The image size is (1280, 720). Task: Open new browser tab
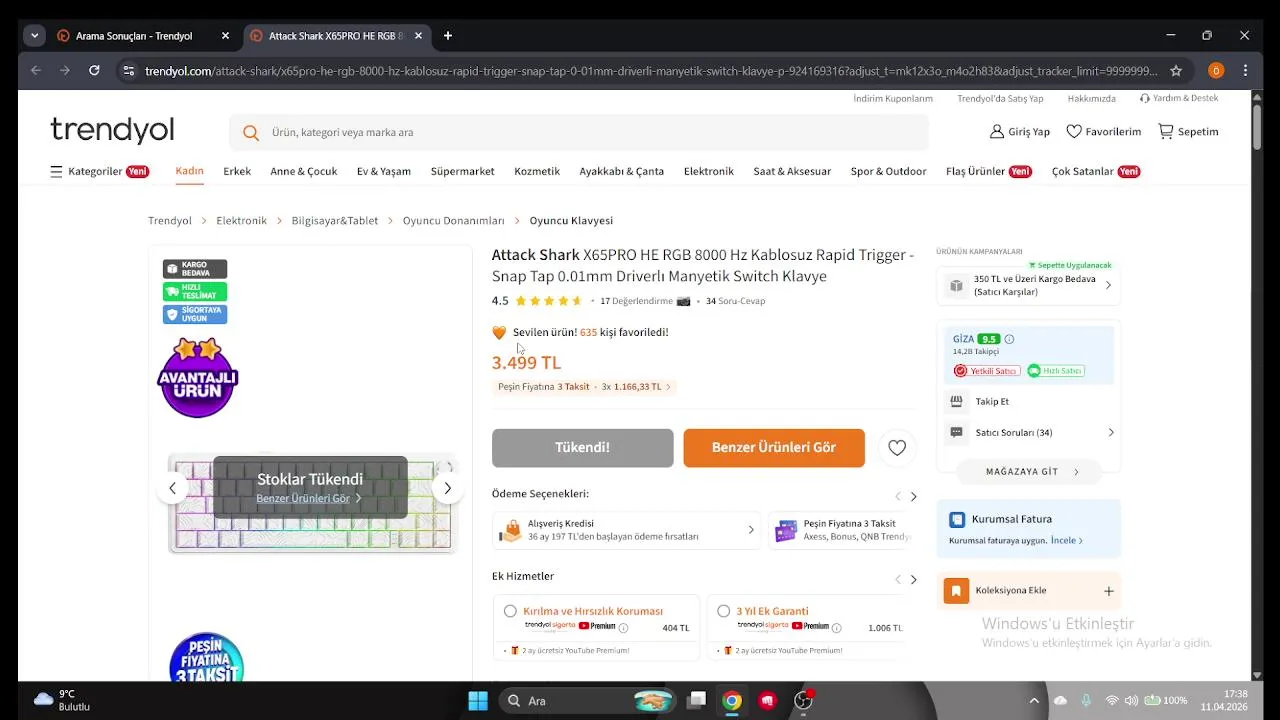point(448,36)
